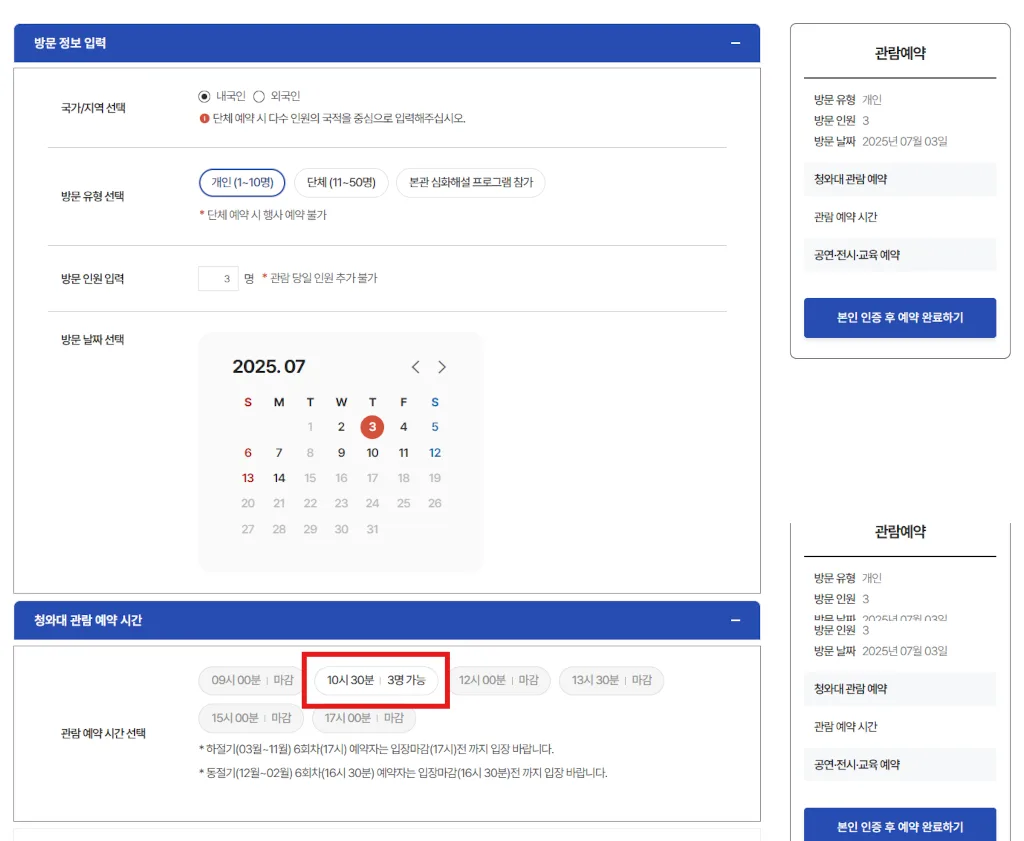Image resolution: width=1024 pixels, height=841 pixels.
Task: Click the 2025. 07 calendar month title
Action: tap(269, 366)
